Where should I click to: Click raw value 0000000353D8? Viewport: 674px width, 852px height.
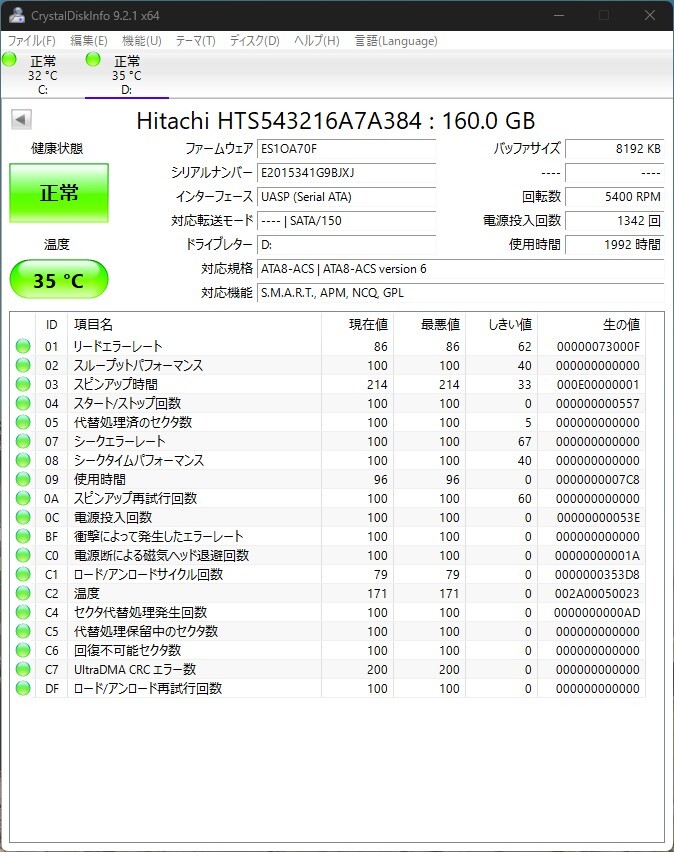click(x=597, y=575)
